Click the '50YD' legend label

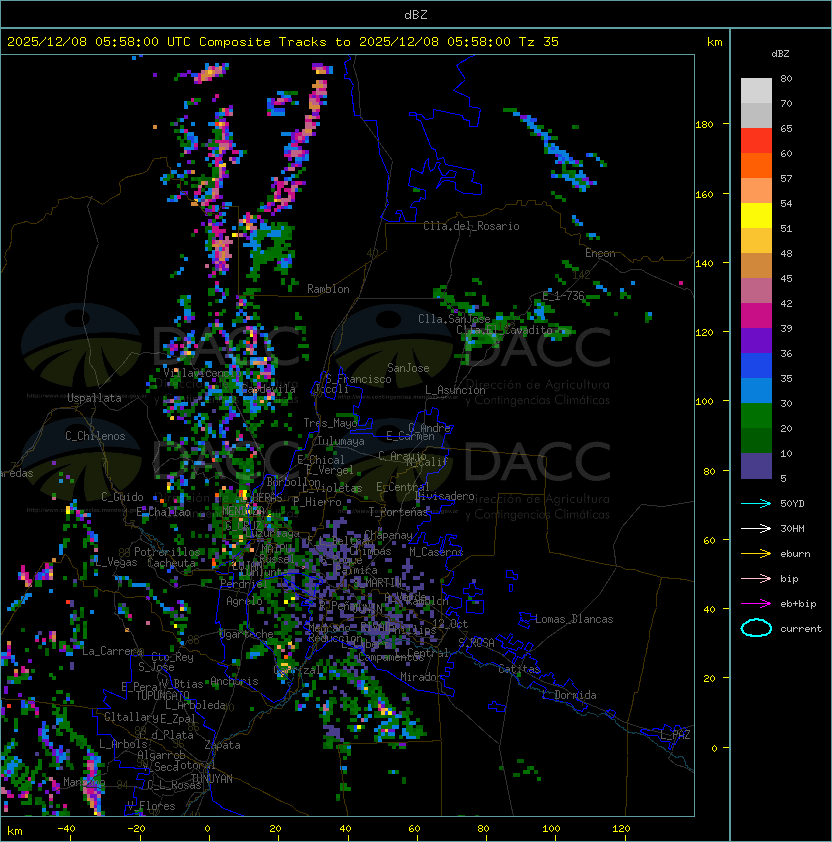click(792, 503)
